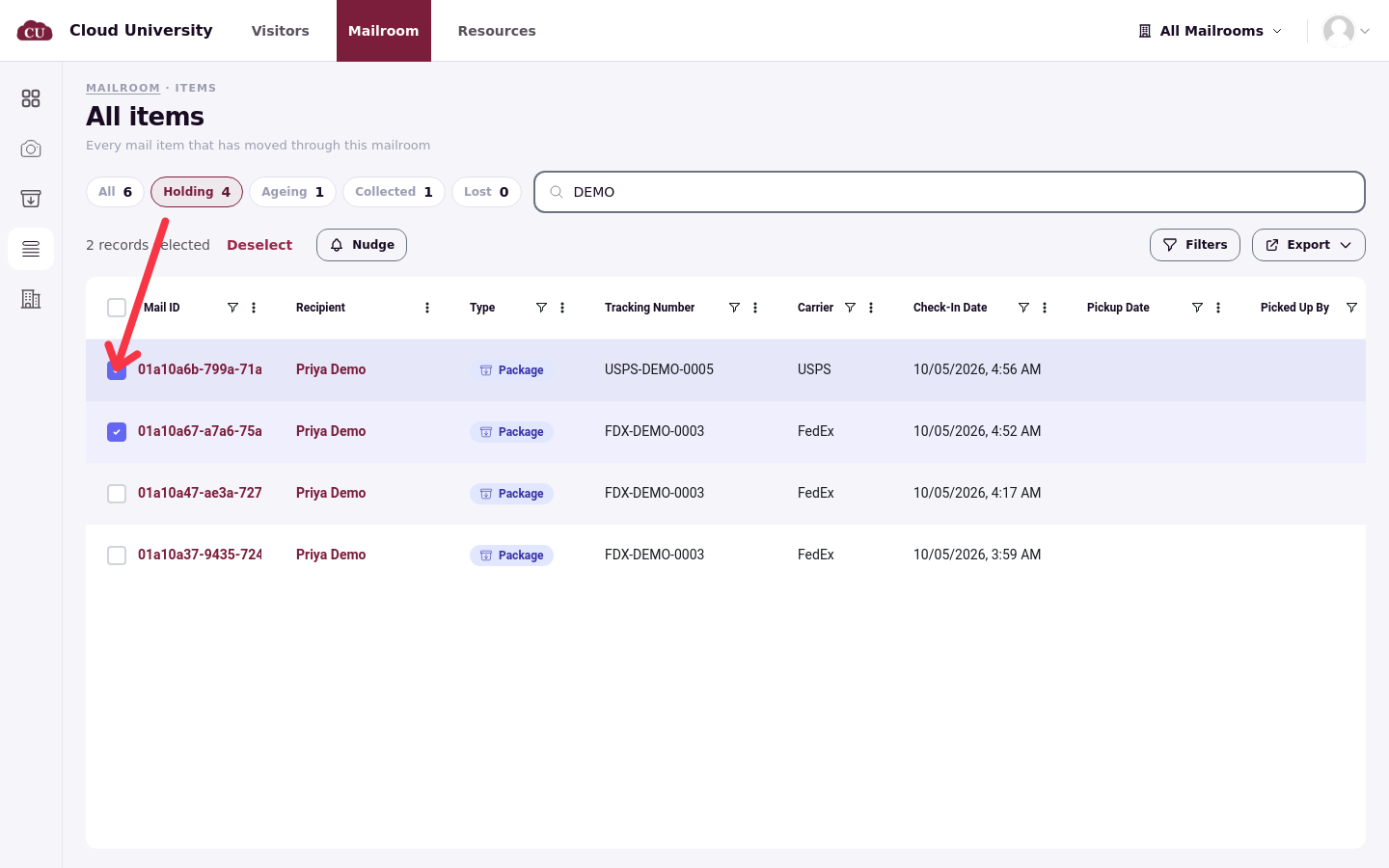Viewport: 1389px width, 868px height.
Task: Check the 01a10a47-ae3a-727 row checkbox
Action: (117, 493)
